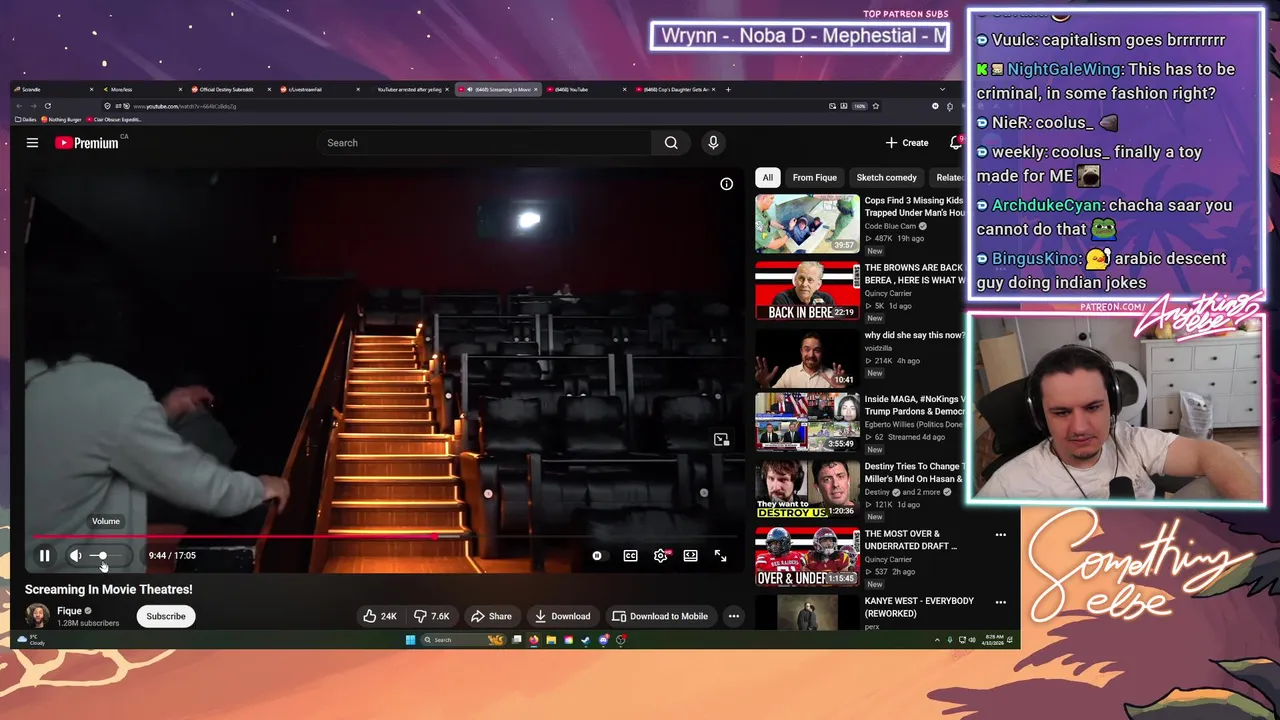1280x720 pixels.
Task: Open Cops Find 3 Missing Kids thumbnail
Action: pyautogui.click(x=807, y=223)
